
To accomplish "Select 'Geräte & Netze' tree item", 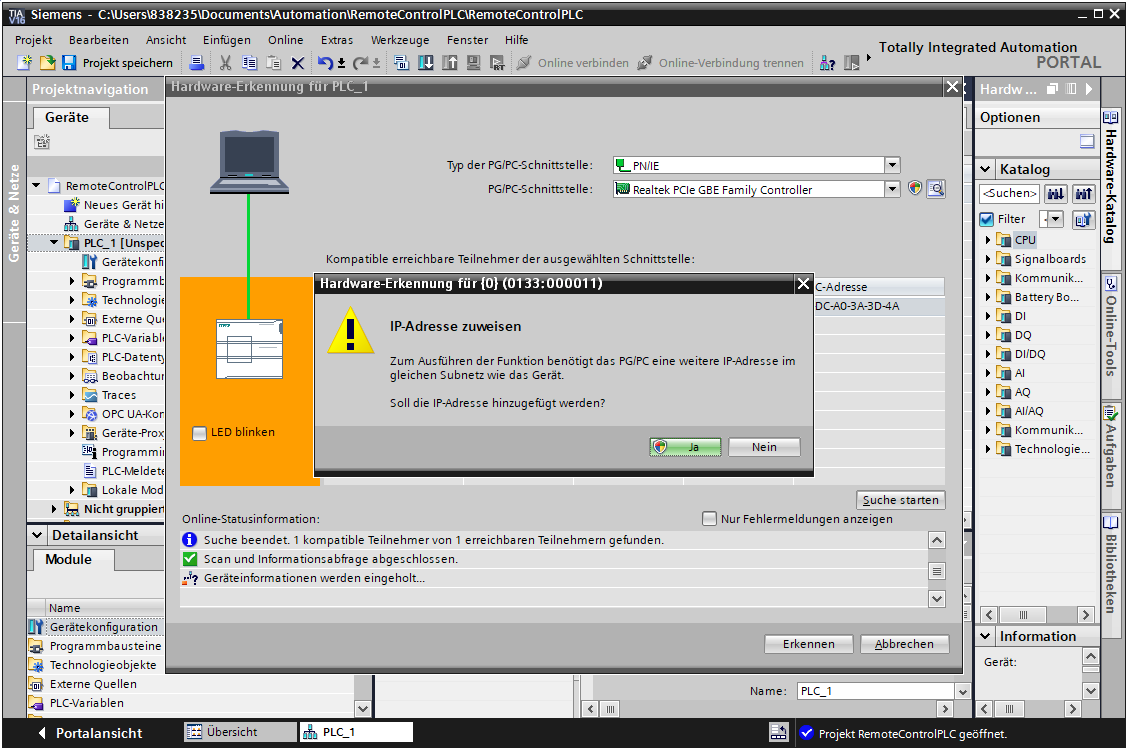I will click(114, 224).
